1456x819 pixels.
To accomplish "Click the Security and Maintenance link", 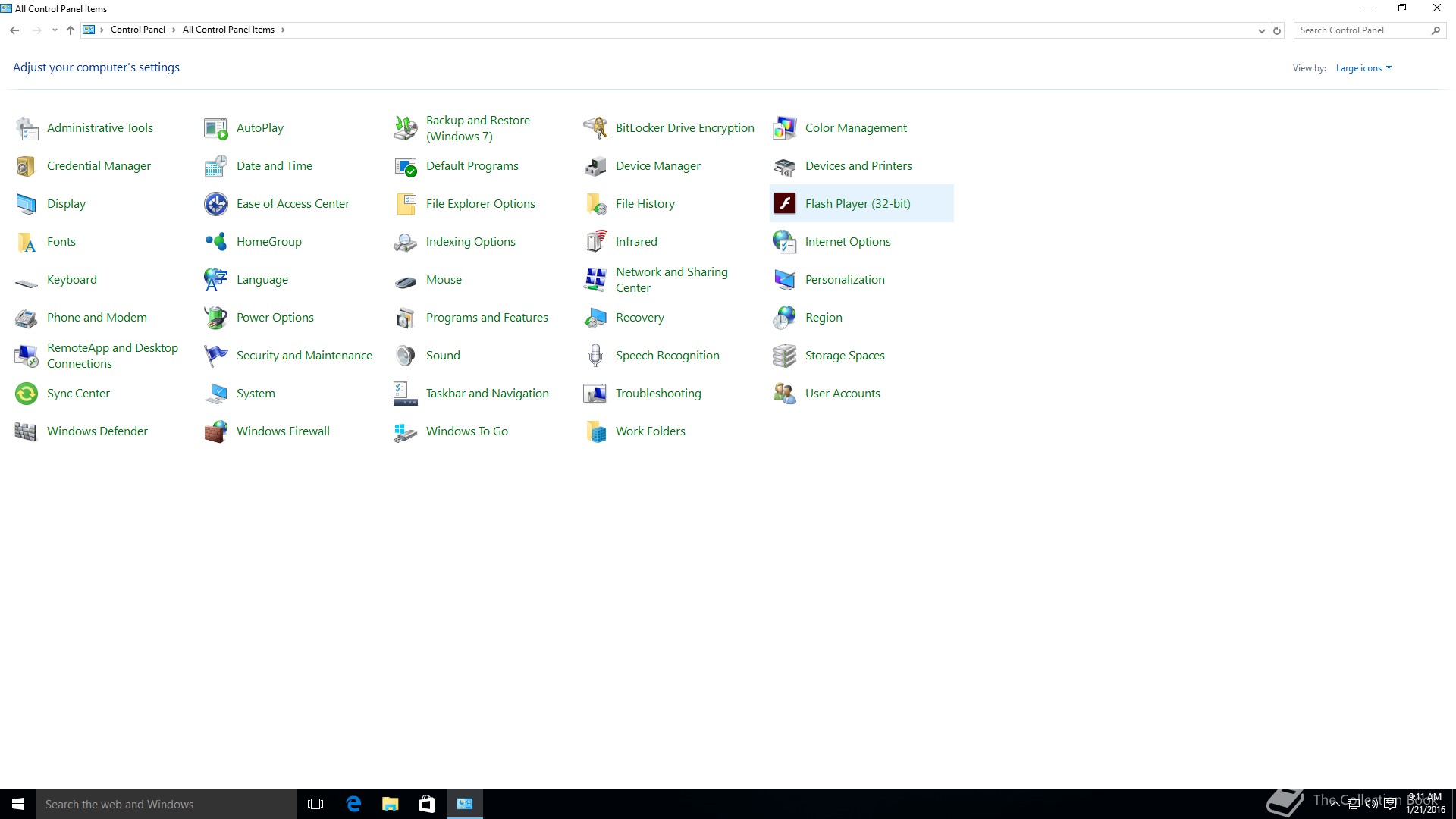I will 304,356.
